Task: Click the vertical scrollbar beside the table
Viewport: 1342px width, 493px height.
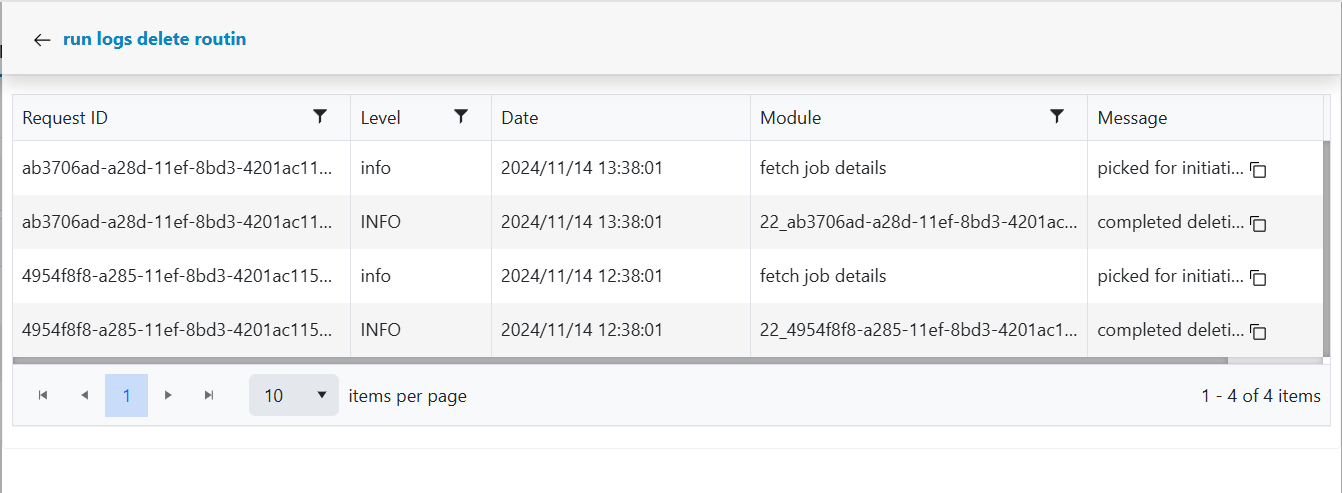Action: tap(1327, 240)
